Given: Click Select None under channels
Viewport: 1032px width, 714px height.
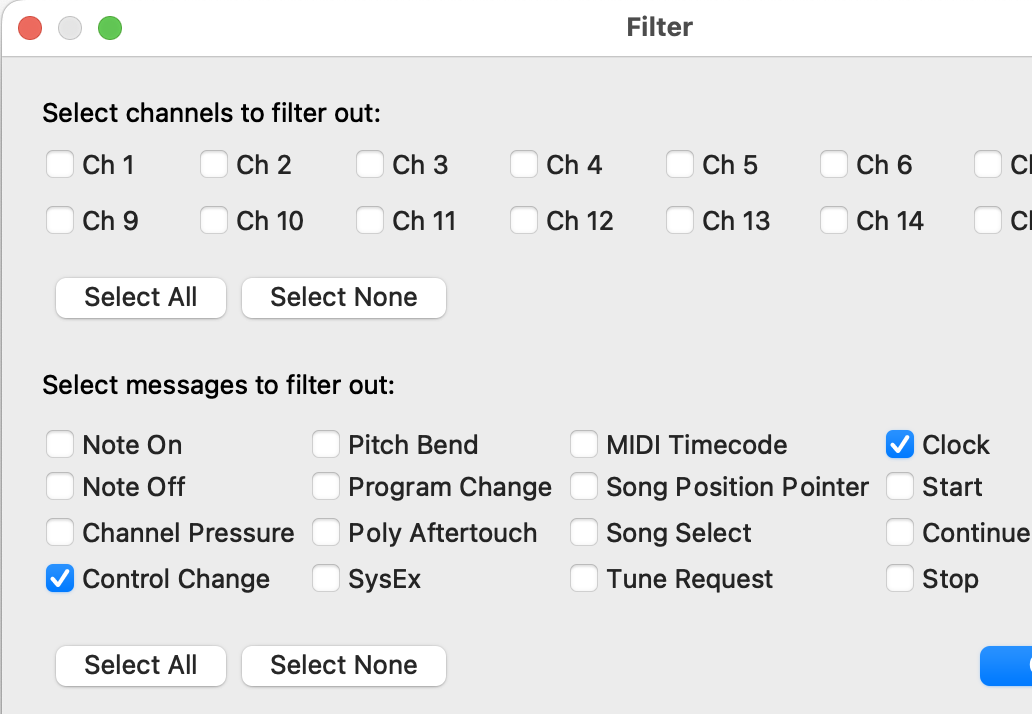Looking at the screenshot, I should pyautogui.click(x=344, y=297).
